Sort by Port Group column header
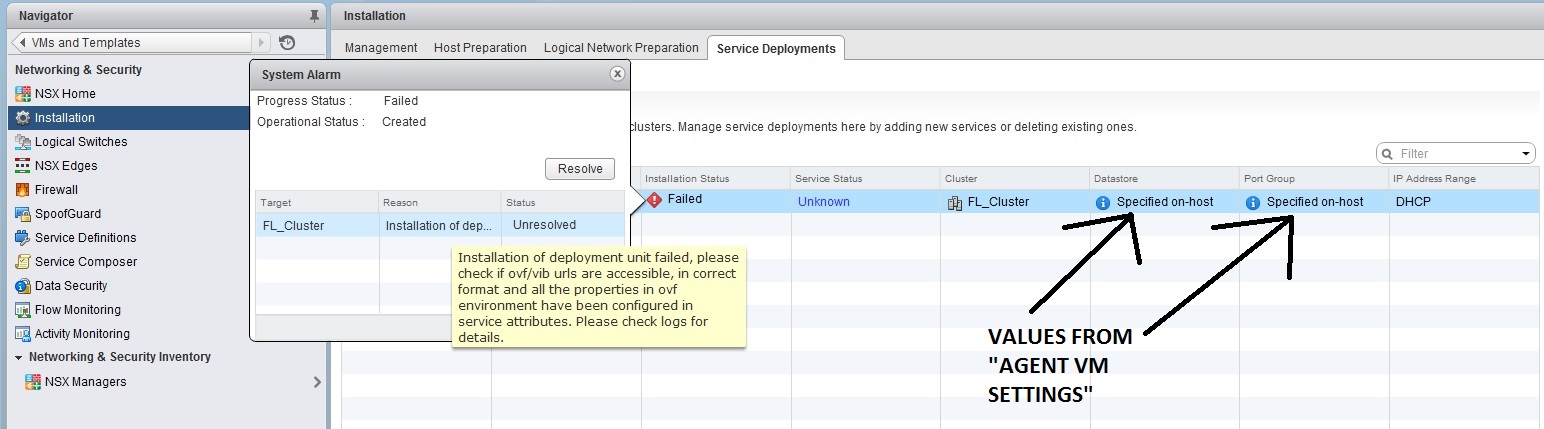Image resolution: width=1544 pixels, height=429 pixels. [1315, 179]
